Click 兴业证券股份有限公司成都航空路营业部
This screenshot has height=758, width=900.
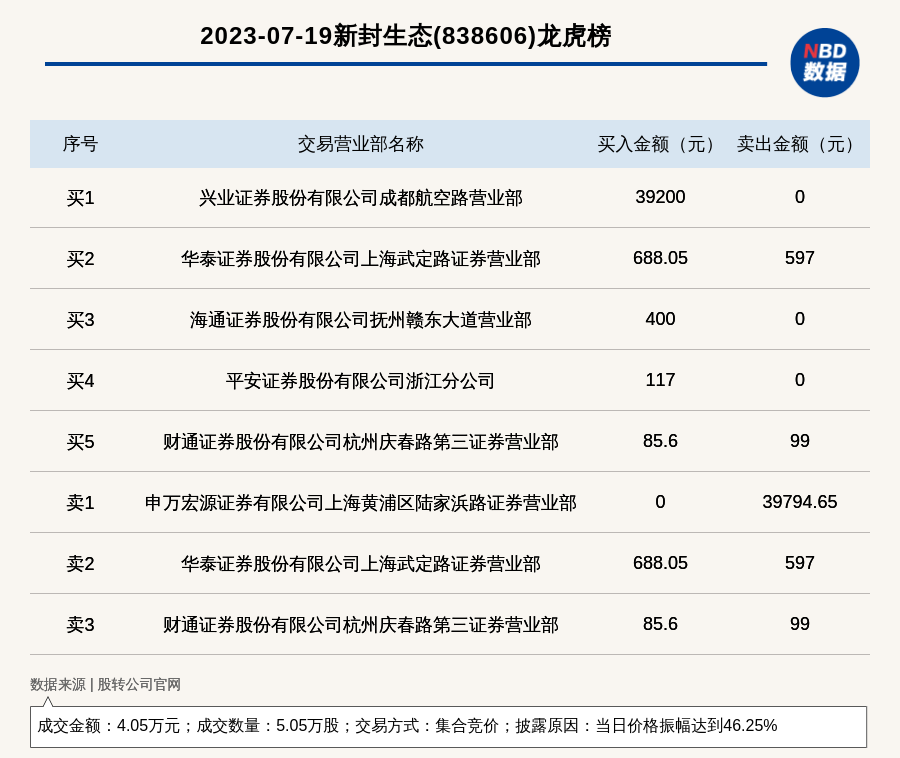360,198
